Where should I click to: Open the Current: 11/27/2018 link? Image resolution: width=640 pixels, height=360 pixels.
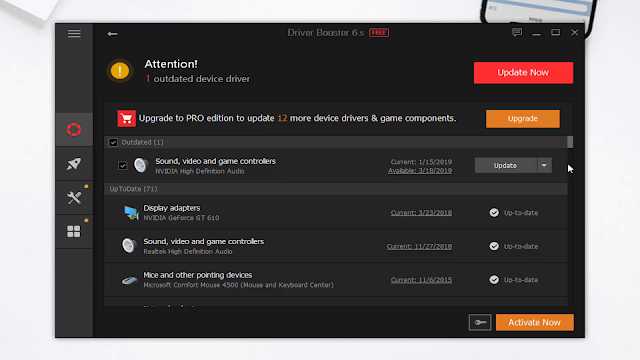pyautogui.click(x=420, y=246)
